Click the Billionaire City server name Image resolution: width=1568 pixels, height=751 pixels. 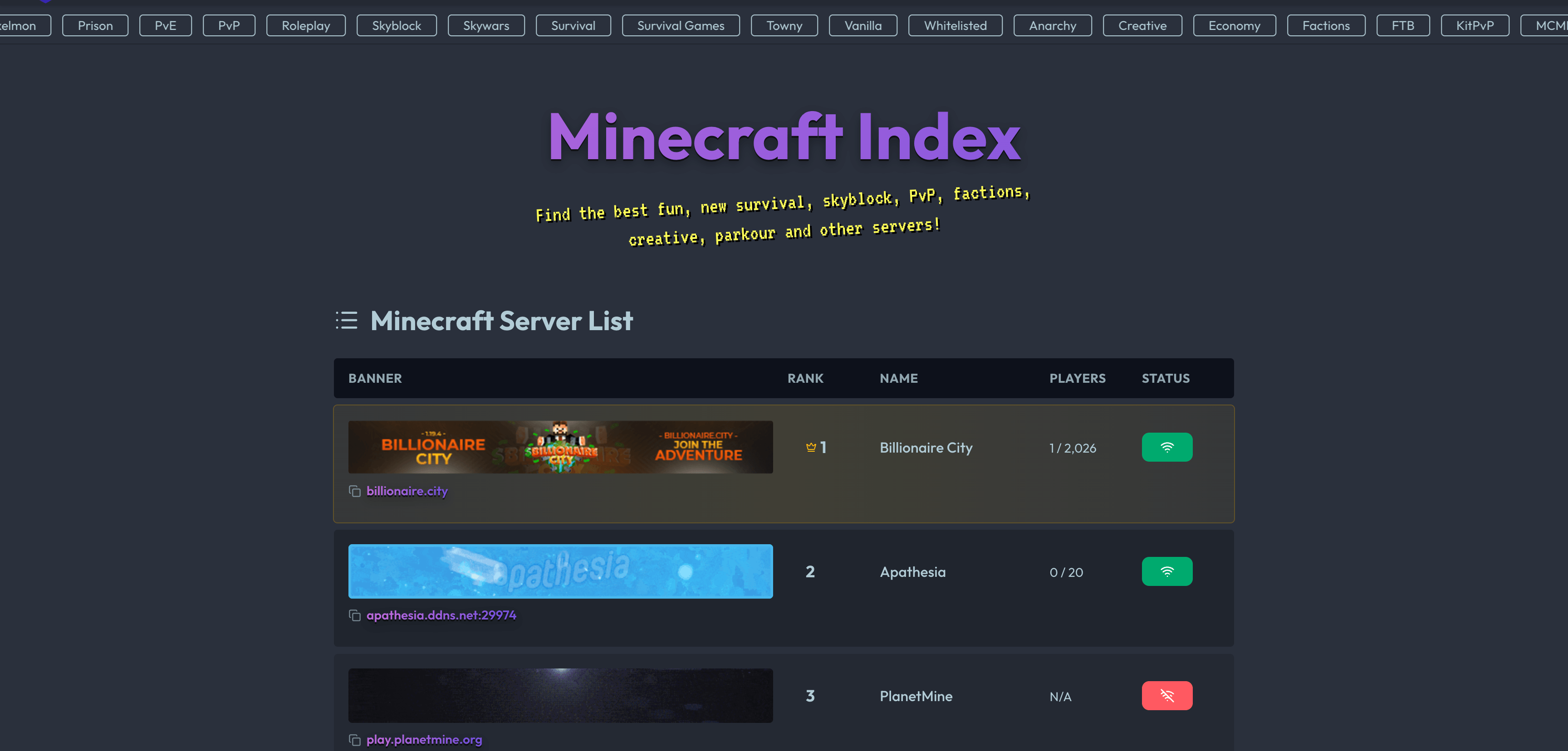click(926, 448)
